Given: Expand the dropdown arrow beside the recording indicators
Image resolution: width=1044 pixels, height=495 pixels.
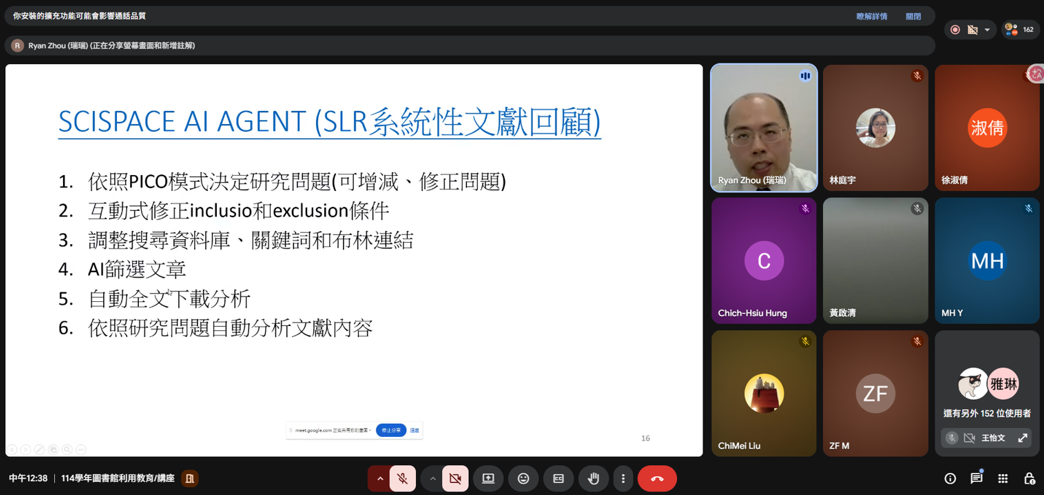Looking at the screenshot, I should tap(987, 29).
